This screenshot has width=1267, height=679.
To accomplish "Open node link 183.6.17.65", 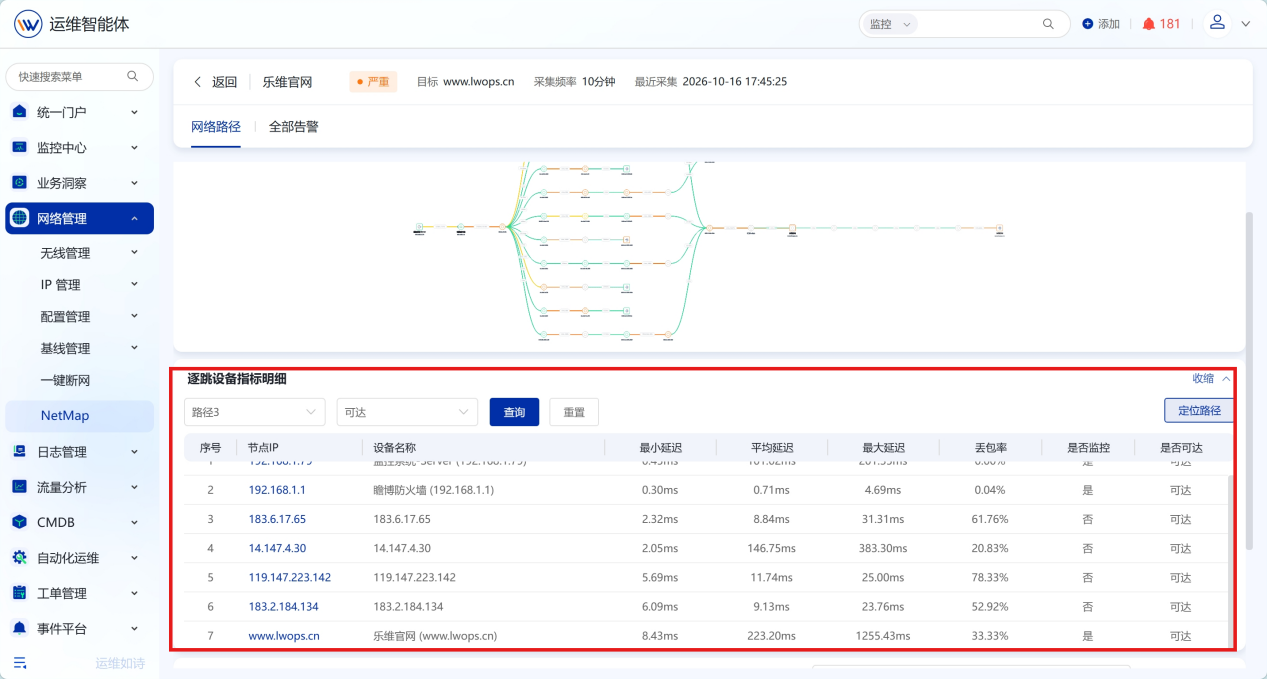I will [x=277, y=520].
